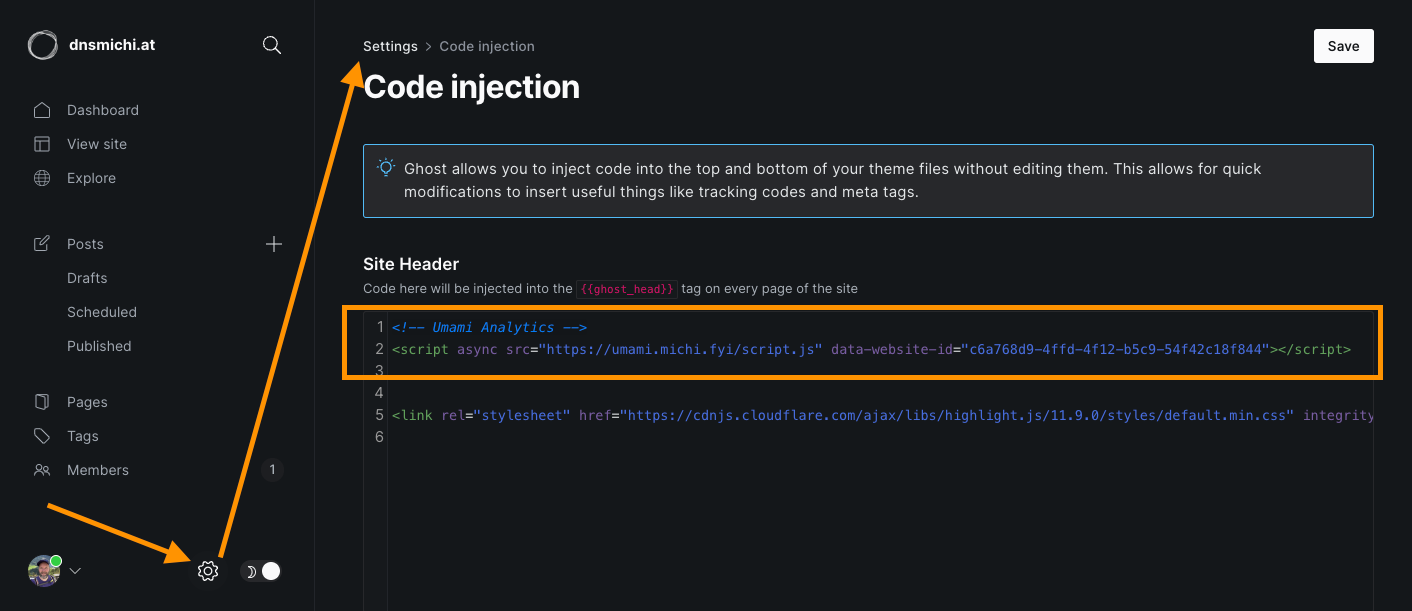
Task: Open Pages in the sidebar
Action: [x=87, y=402]
